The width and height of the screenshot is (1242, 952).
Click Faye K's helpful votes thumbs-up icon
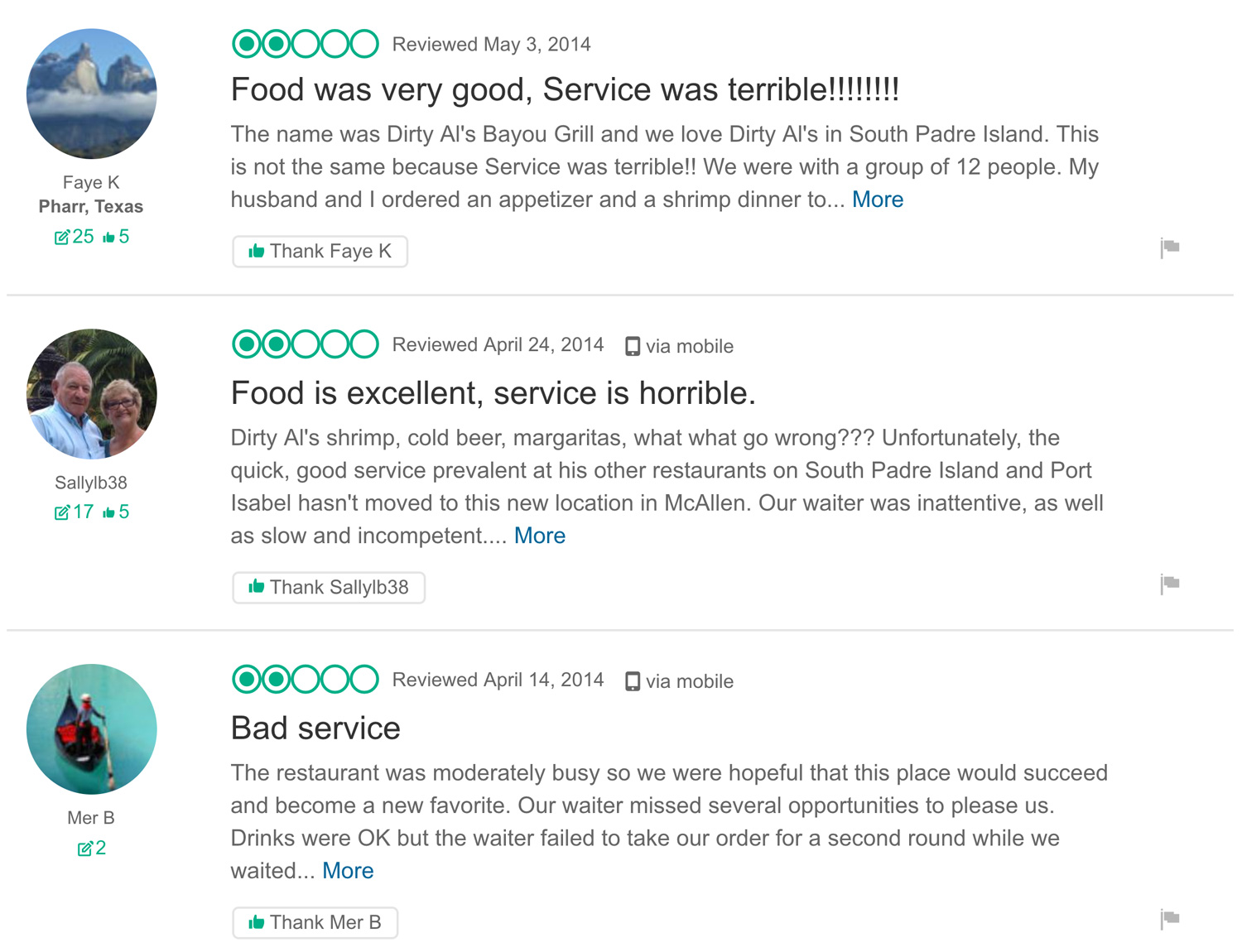[x=108, y=238]
